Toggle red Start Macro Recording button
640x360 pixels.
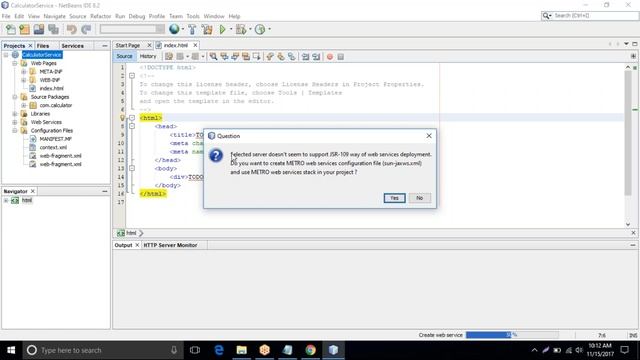(x=330, y=57)
